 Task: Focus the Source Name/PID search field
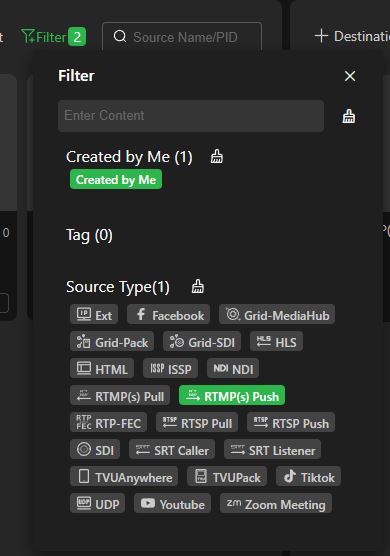182,37
